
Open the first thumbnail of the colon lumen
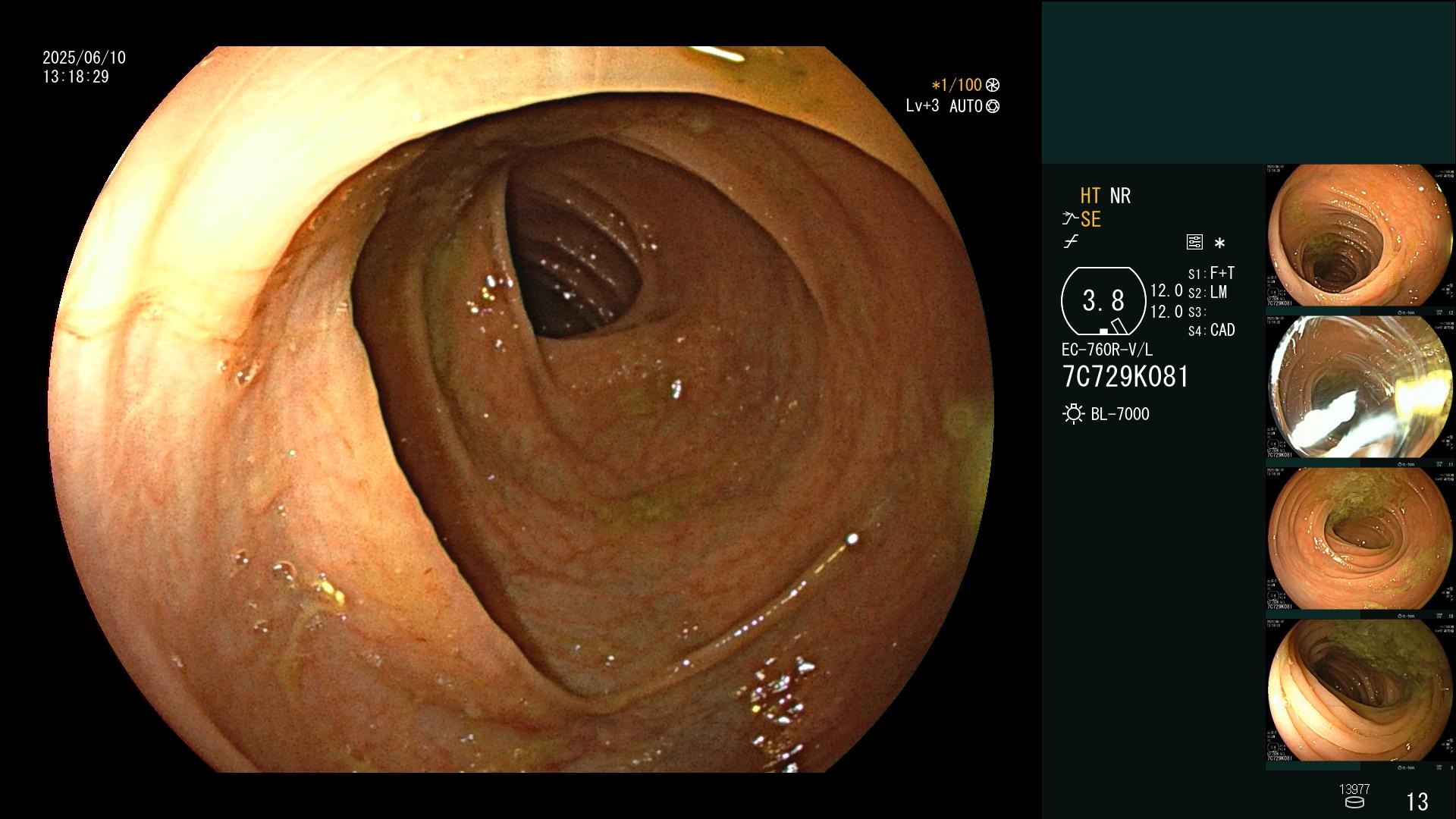1360,235
